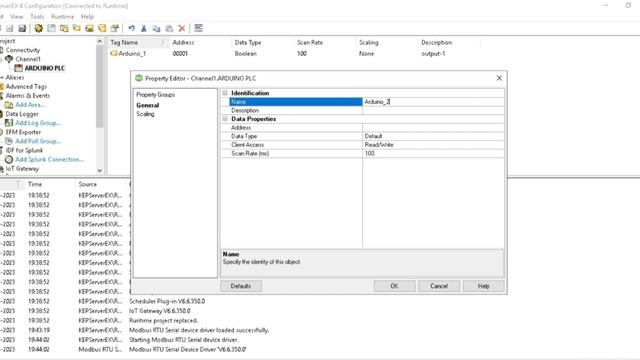The height and width of the screenshot is (360, 640).
Task: Open the Tools menu
Action: 37,17
